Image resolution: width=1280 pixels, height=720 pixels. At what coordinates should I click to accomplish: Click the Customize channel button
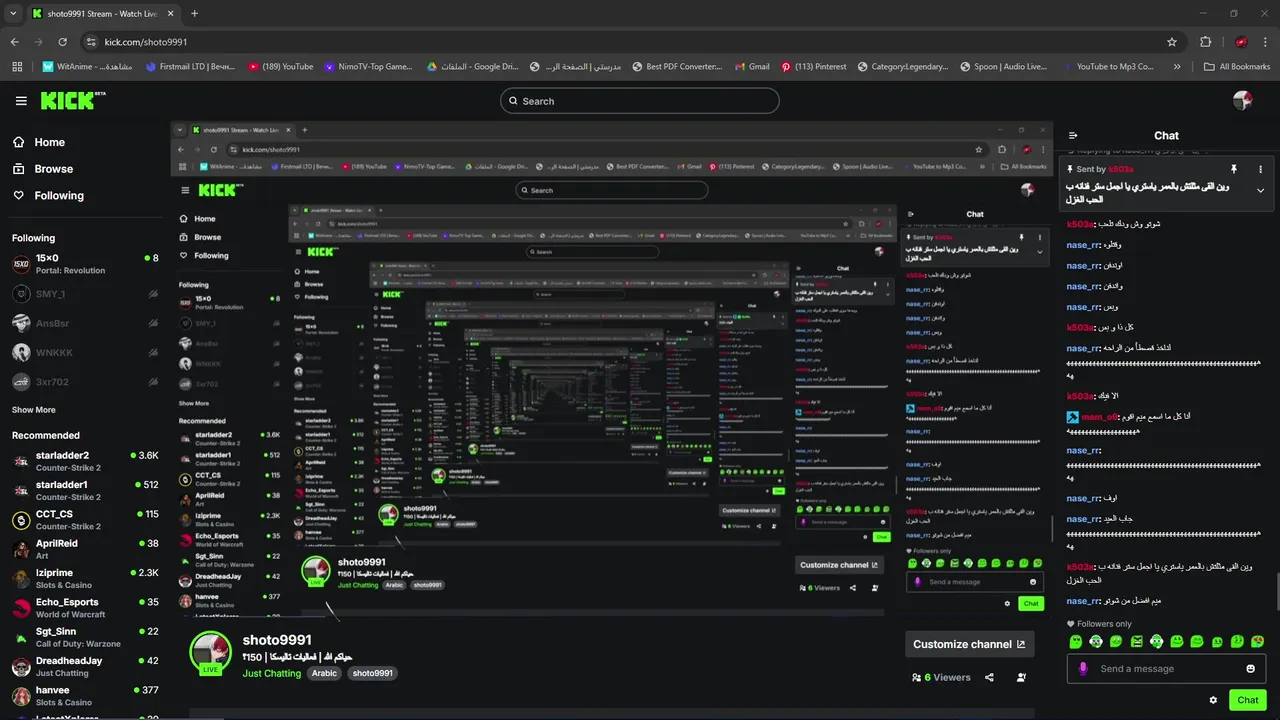point(969,644)
